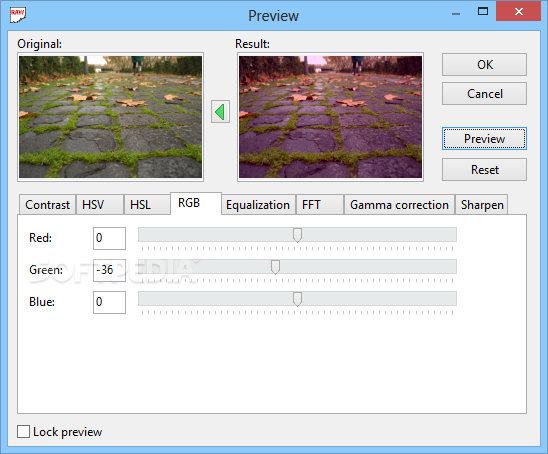The image size is (548, 454).
Task: Click the Reset button
Action: pyautogui.click(x=484, y=170)
